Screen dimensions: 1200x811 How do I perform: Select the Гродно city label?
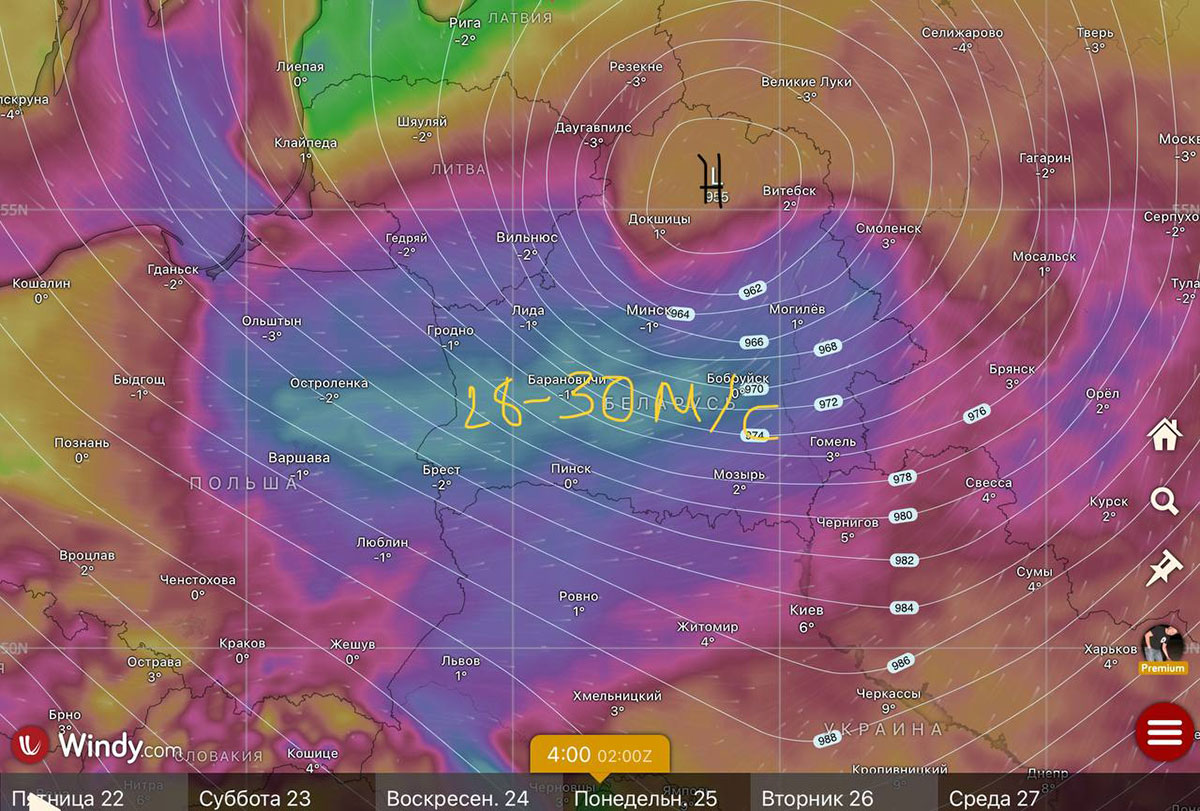(x=450, y=330)
